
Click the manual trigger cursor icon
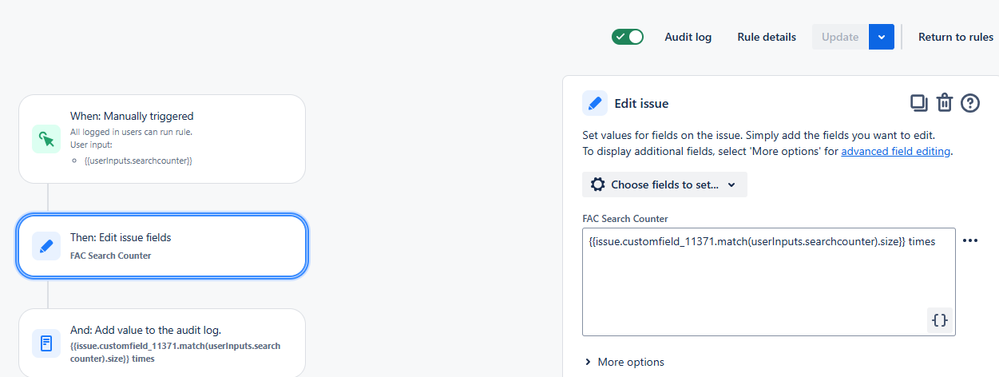[x=46, y=139]
